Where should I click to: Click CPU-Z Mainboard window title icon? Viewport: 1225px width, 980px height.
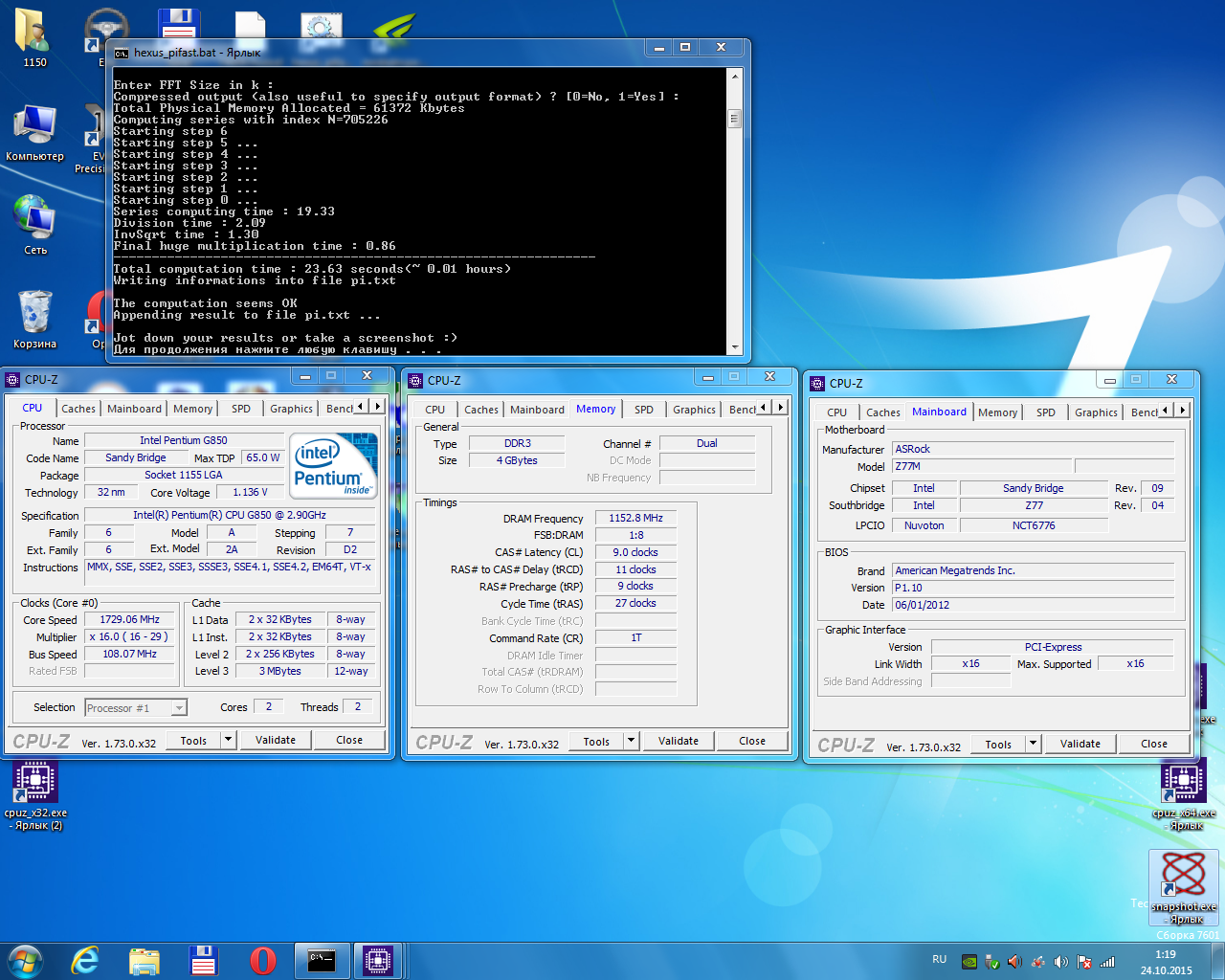[x=817, y=383]
